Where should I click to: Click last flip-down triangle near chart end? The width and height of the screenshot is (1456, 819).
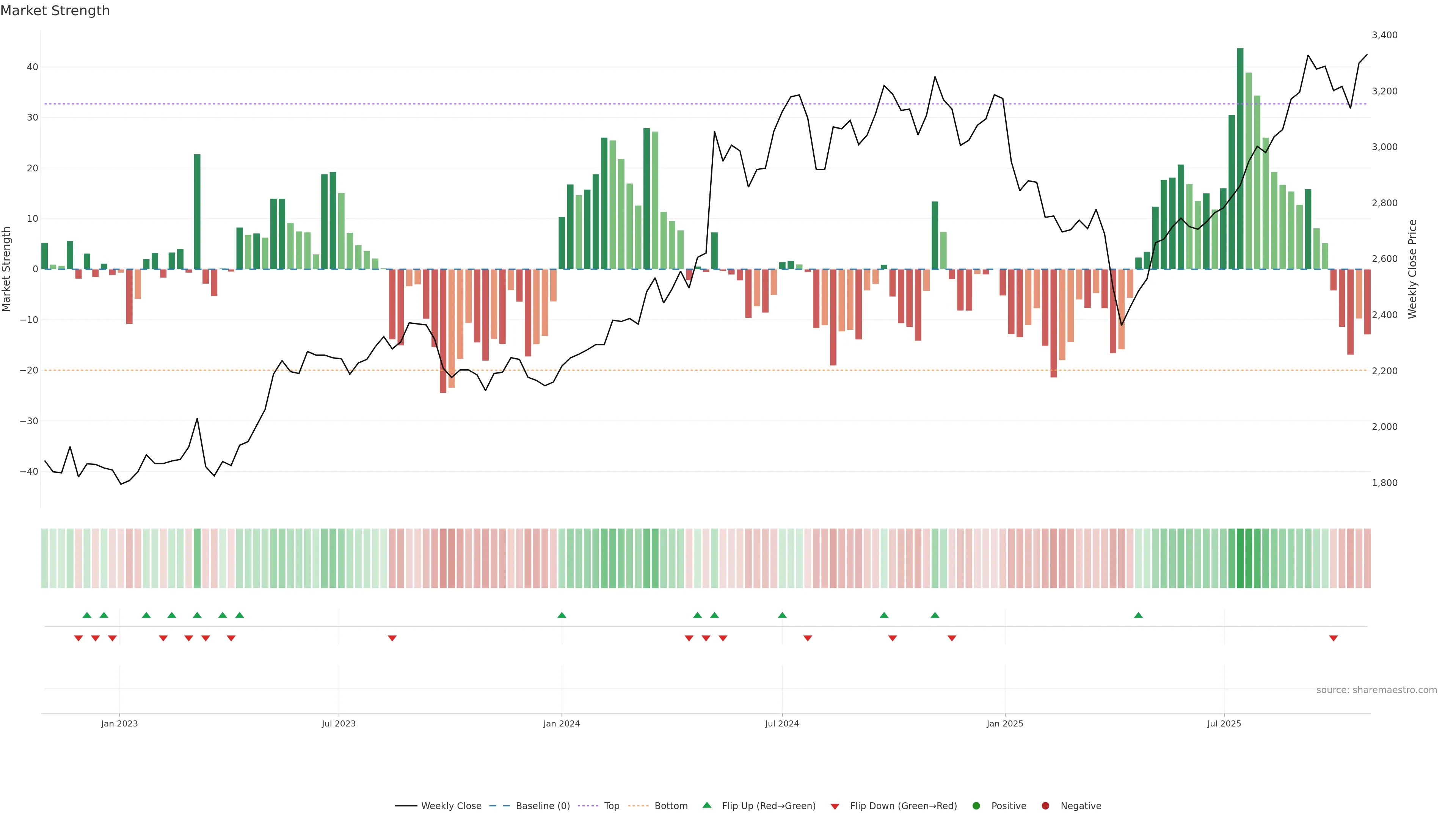coord(1334,638)
